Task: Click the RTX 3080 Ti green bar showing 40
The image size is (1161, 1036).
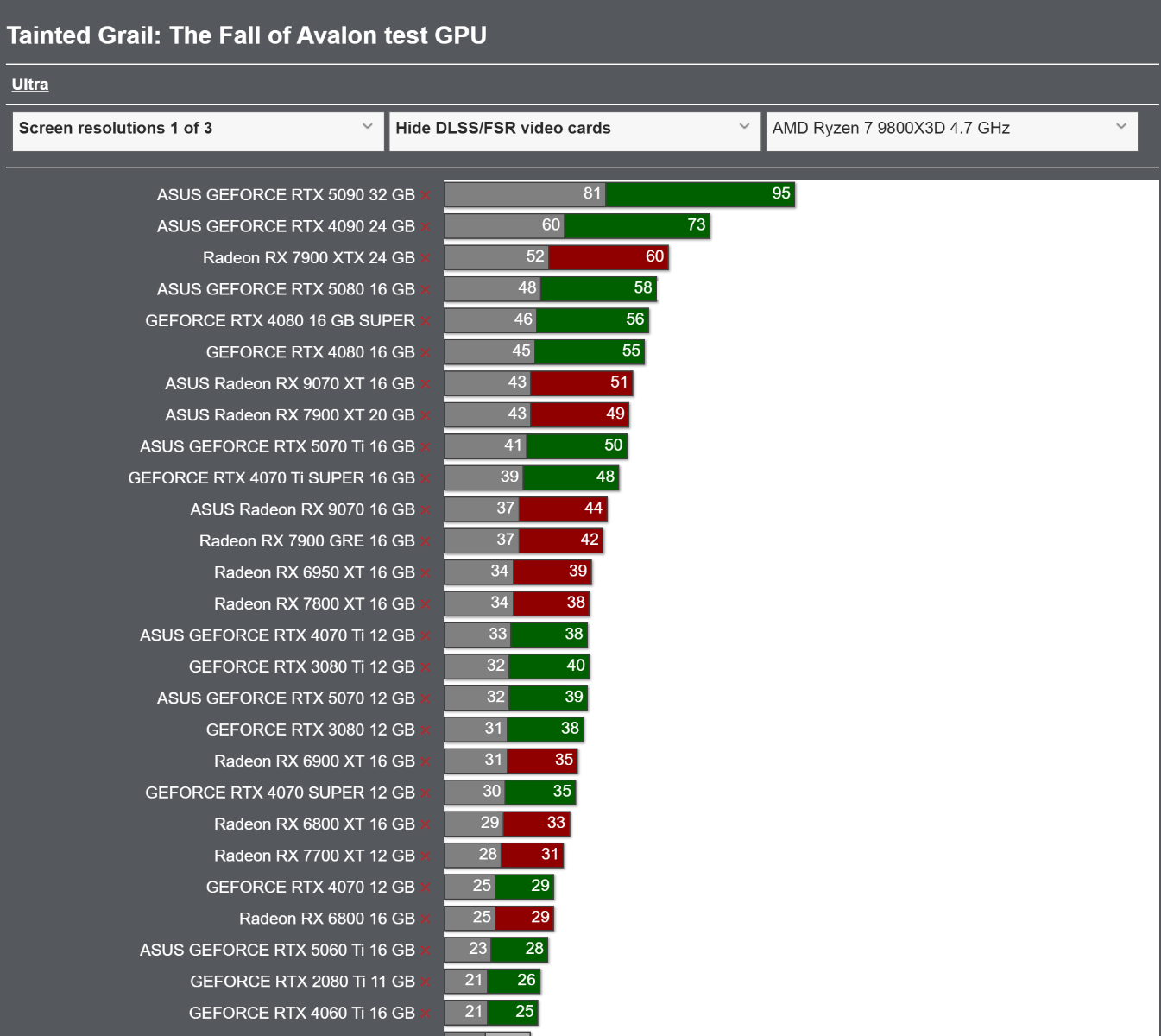Action: click(x=549, y=666)
